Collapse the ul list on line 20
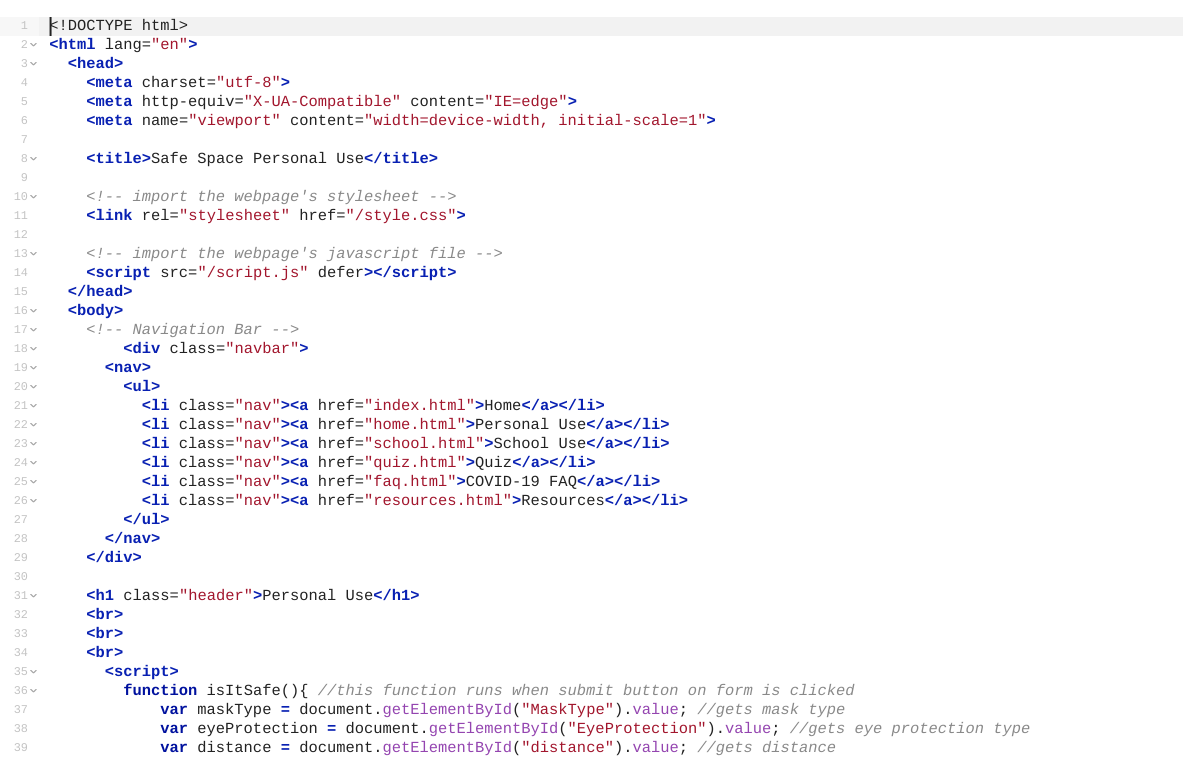Image resolution: width=1183 pixels, height=757 pixels. tap(33, 386)
